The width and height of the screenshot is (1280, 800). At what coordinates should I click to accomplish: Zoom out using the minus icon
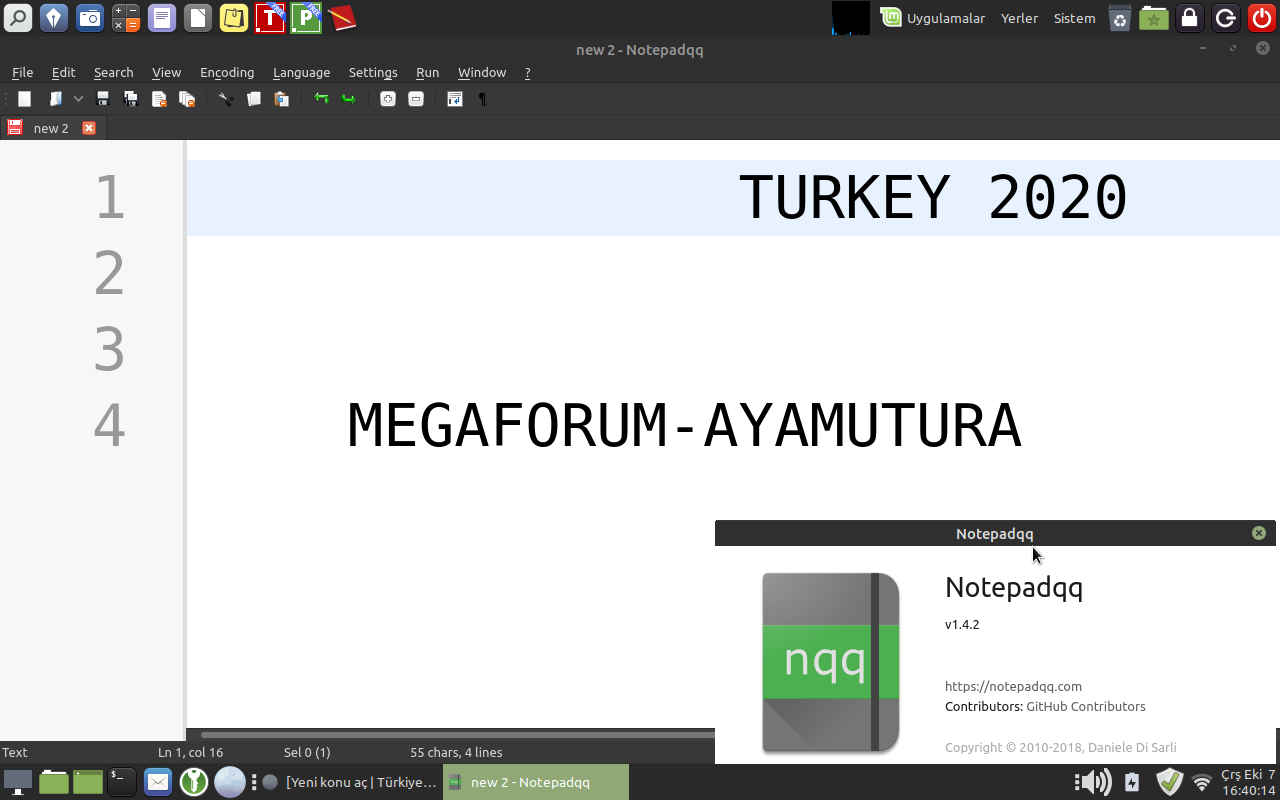(416, 99)
